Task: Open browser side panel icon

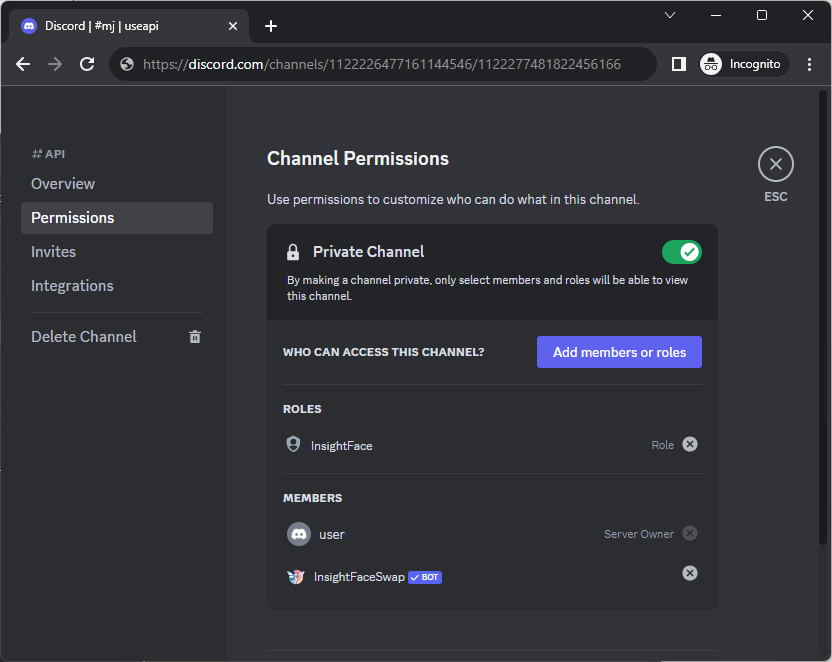Action: coord(679,64)
